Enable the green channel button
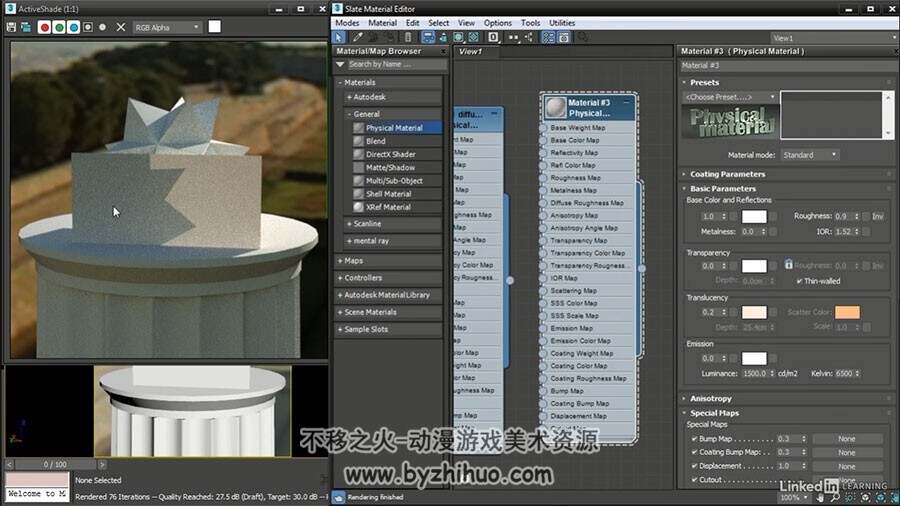The height and width of the screenshot is (506, 900). pos(59,27)
